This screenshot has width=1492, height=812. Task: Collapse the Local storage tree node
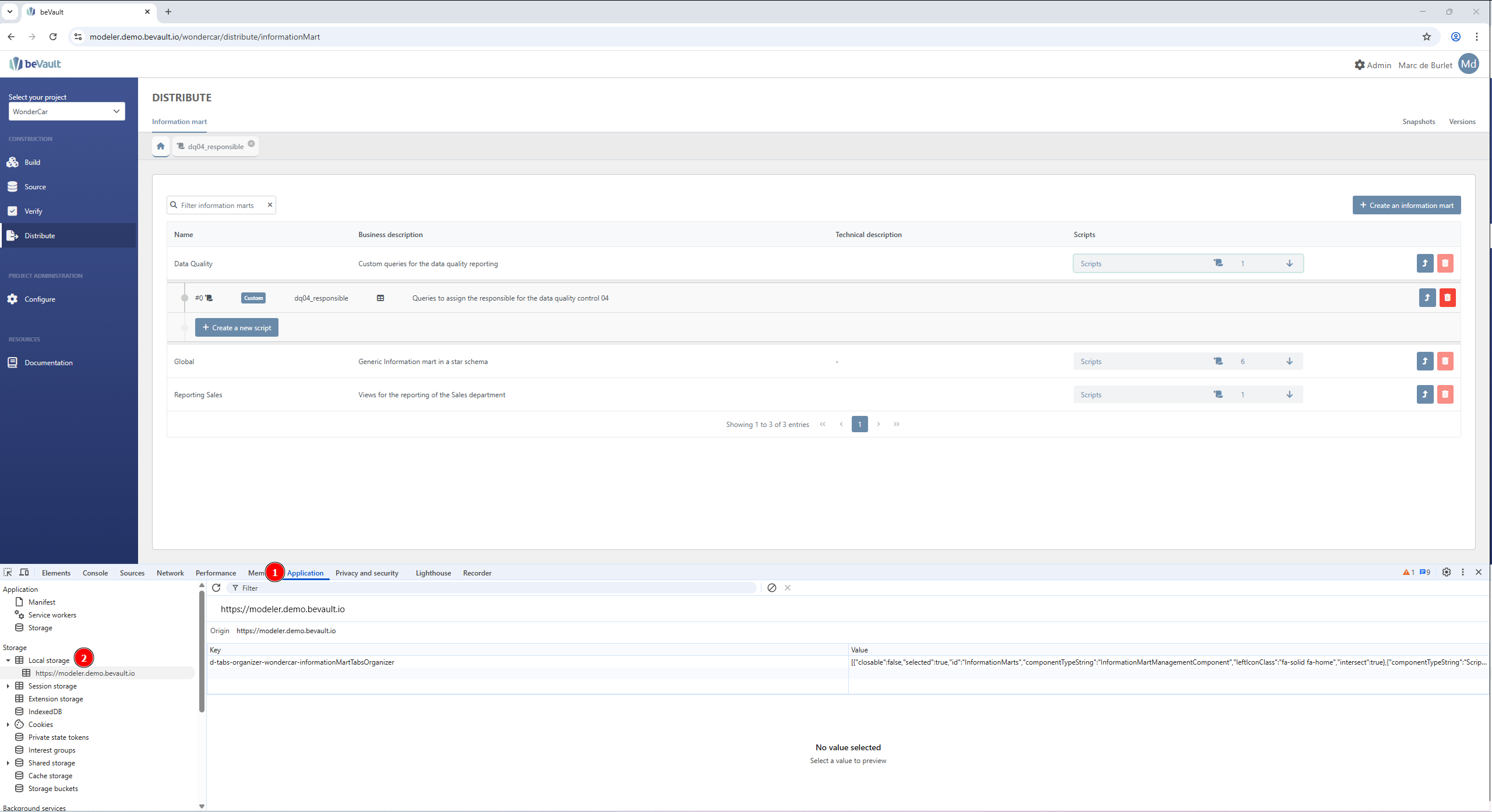(x=8, y=661)
